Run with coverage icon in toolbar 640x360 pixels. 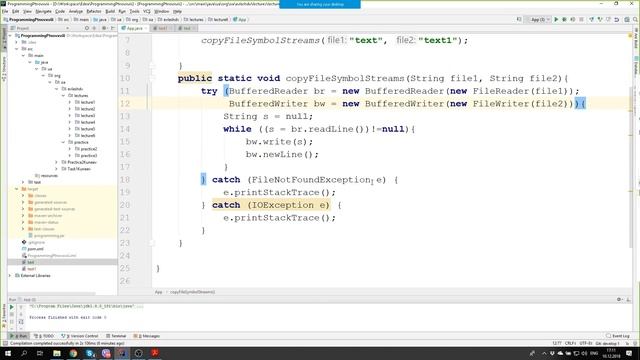(573, 19)
